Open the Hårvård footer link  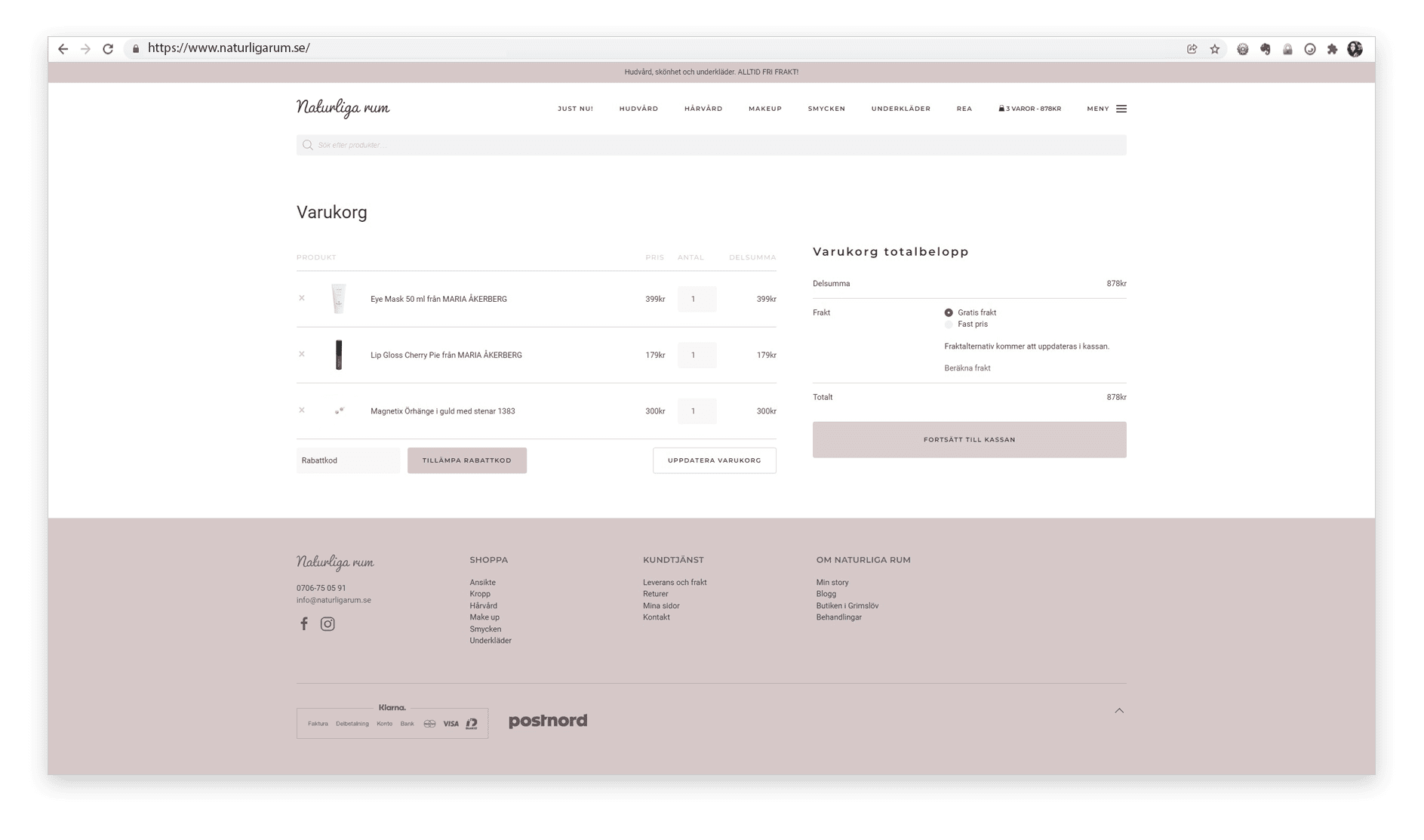[484, 606]
